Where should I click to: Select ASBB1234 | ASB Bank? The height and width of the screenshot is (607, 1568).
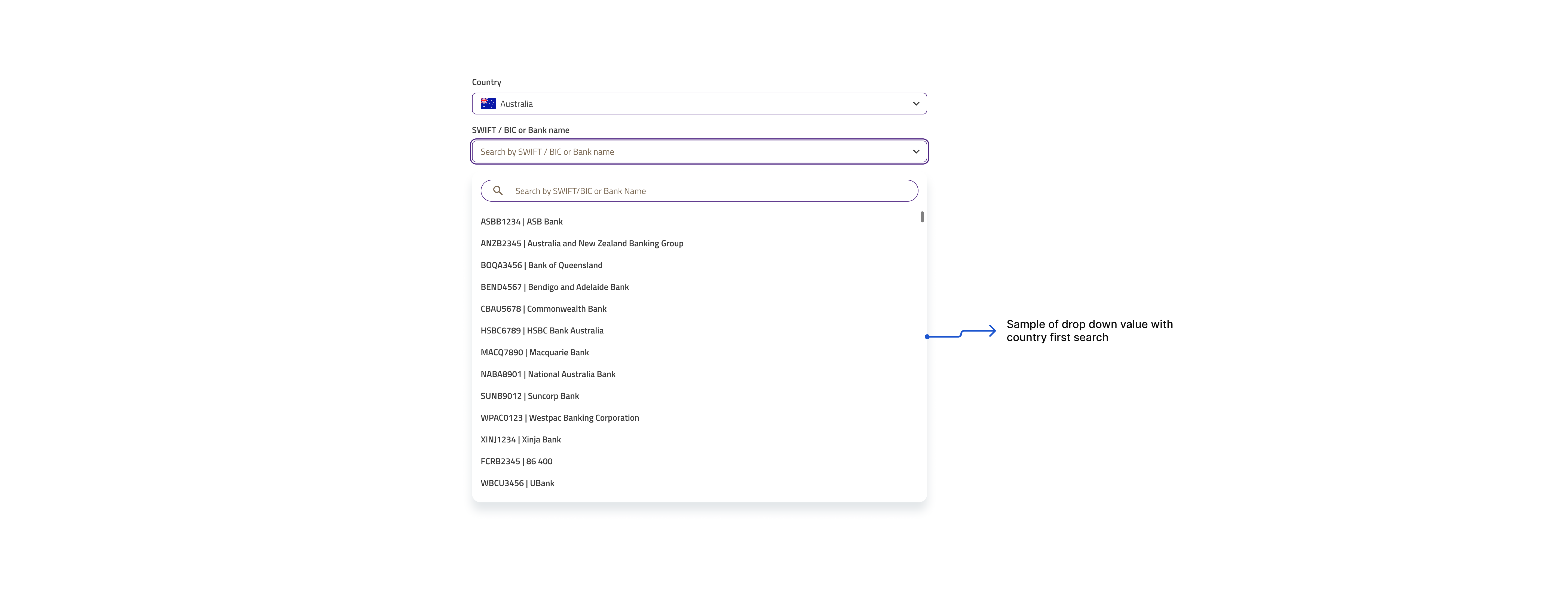coord(699,222)
